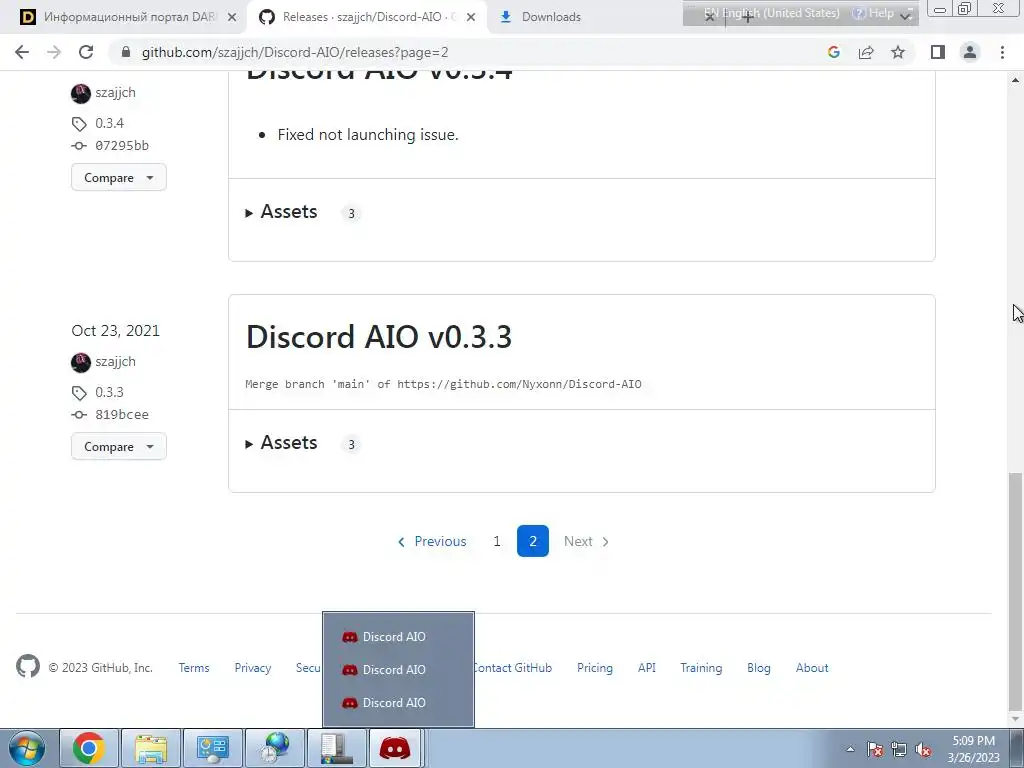Viewport: 1024px width, 768px height.
Task: Open Chrome from the taskbar
Action: coord(89,748)
